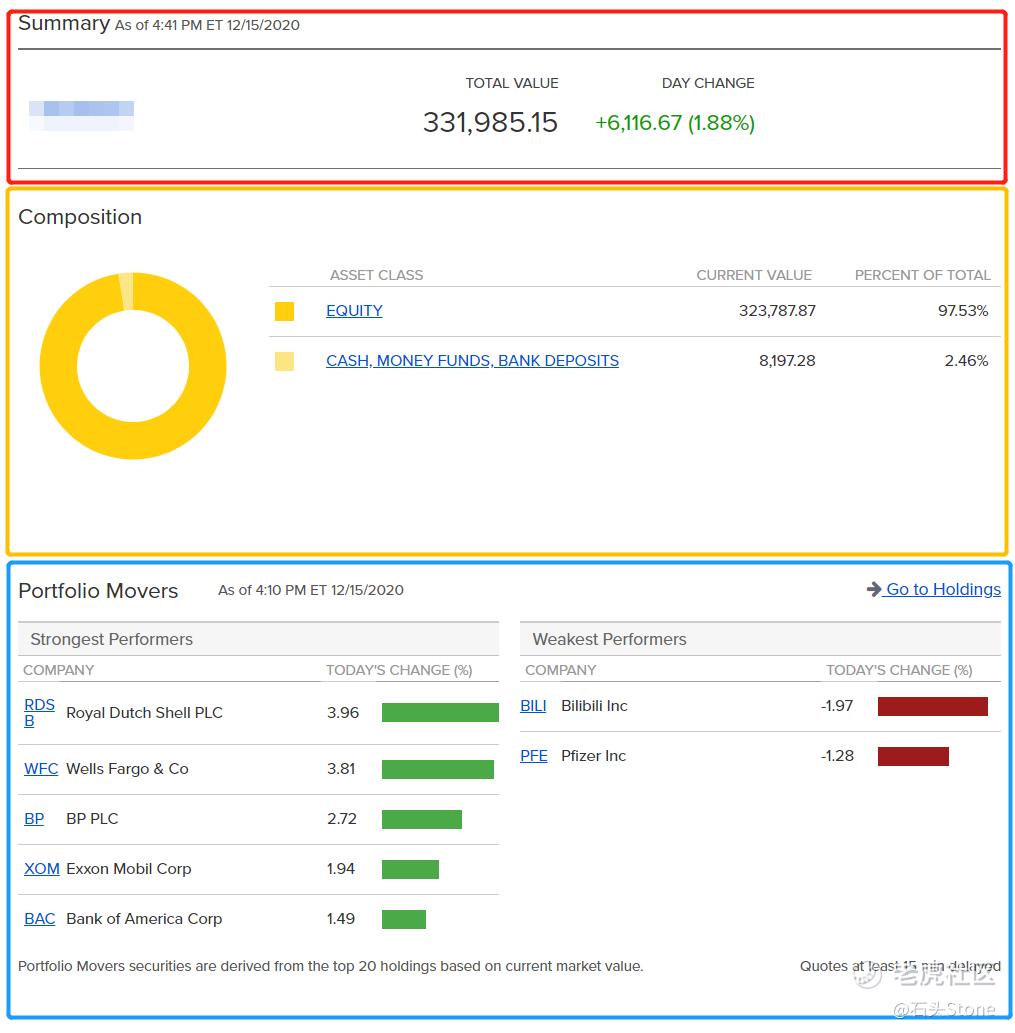This screenshot has height=1033, width=1015.
Task: Click the Go to Holdings link
Action: click(x=943, y=589)
